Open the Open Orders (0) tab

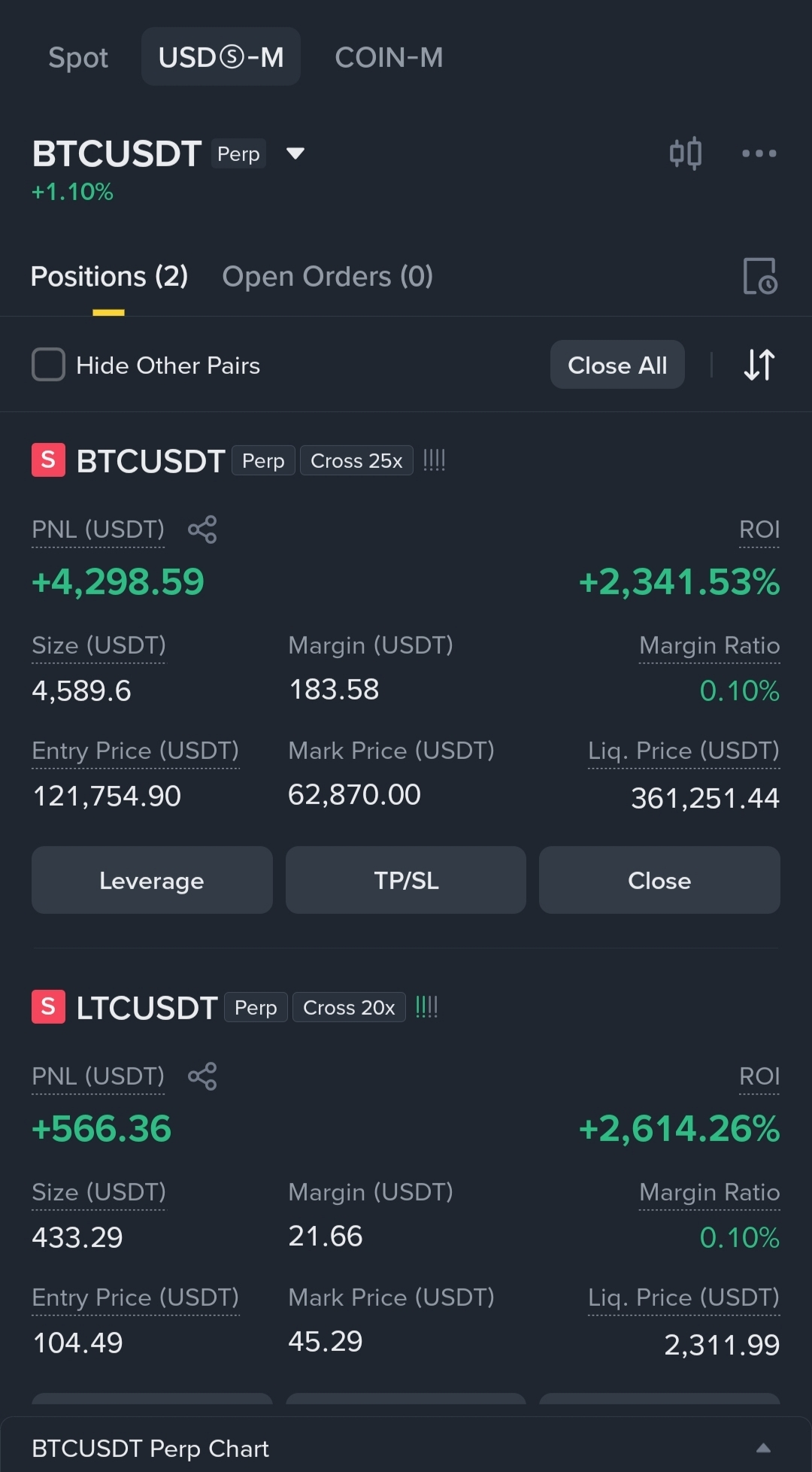coord(328,276)
